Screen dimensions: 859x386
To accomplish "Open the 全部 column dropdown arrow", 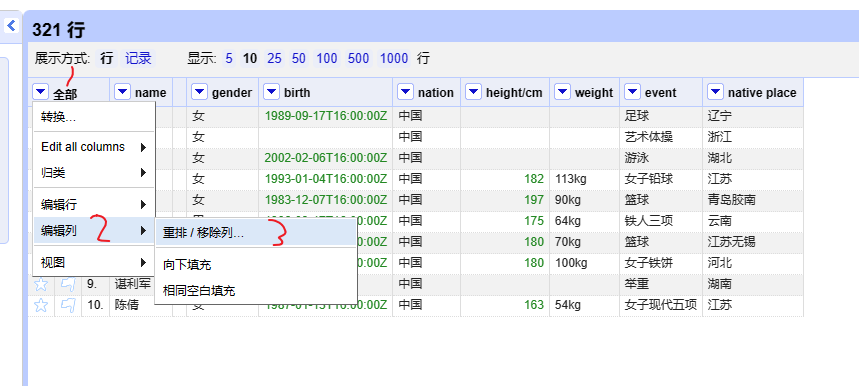I will (x=41, y=92).
